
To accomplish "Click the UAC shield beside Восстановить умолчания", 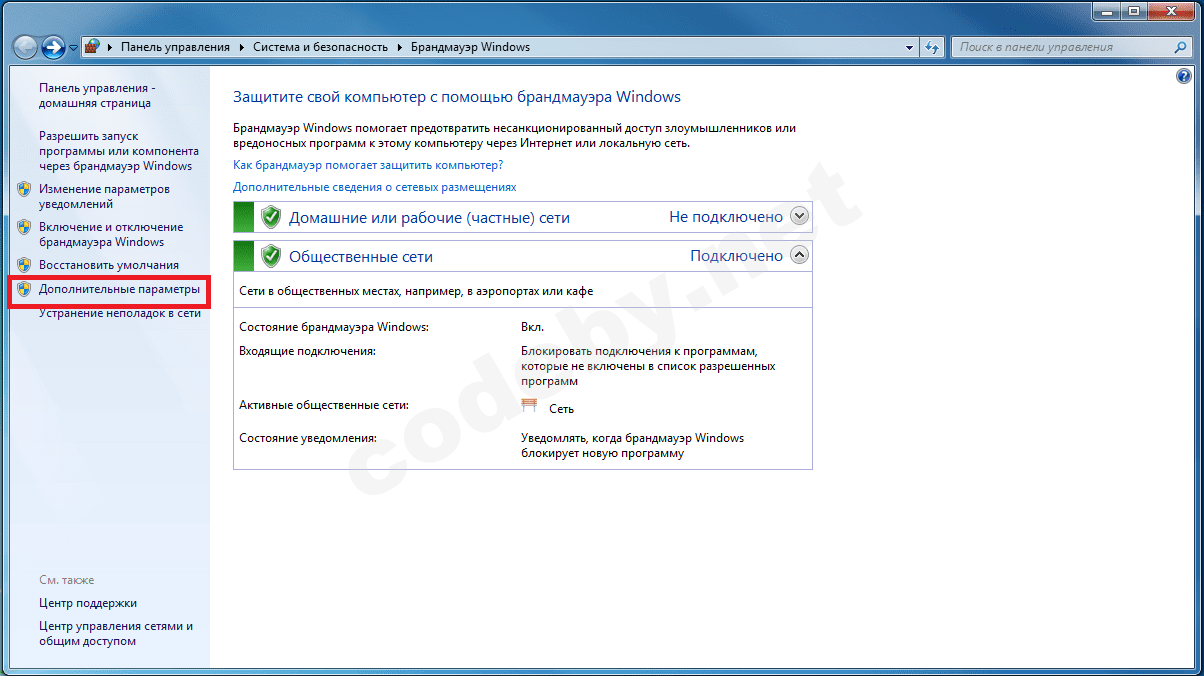I will tap(23, 262).
